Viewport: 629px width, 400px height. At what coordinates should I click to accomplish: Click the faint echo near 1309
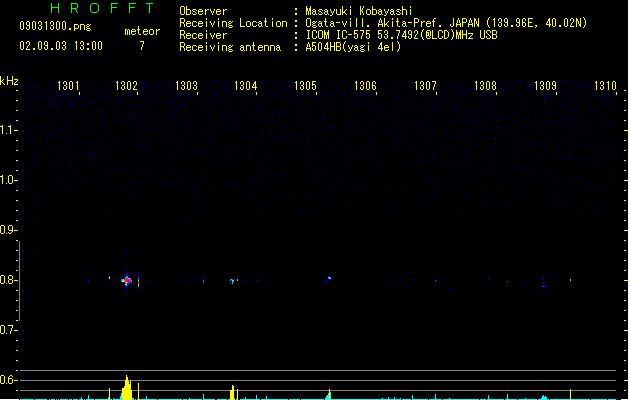pos(544,286)
